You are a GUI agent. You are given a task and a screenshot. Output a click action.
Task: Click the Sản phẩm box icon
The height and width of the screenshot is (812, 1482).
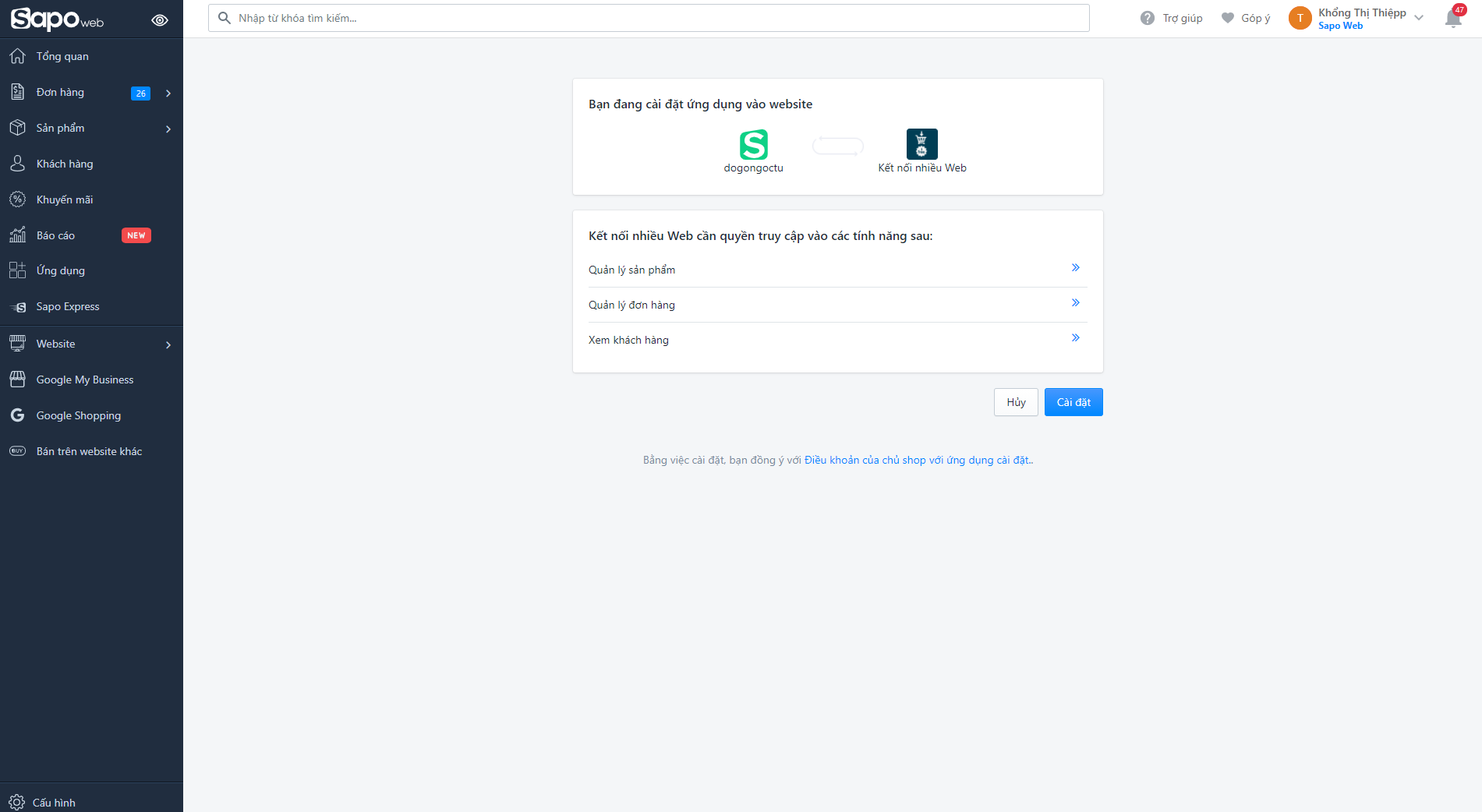17,128
